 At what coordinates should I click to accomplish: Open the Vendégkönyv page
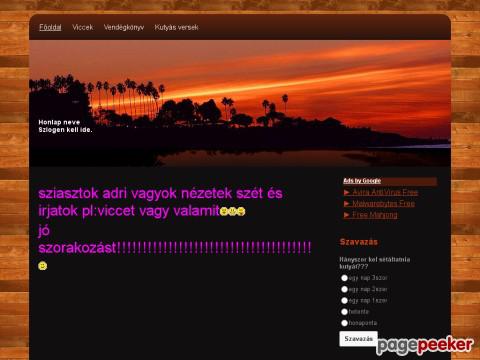124,27
